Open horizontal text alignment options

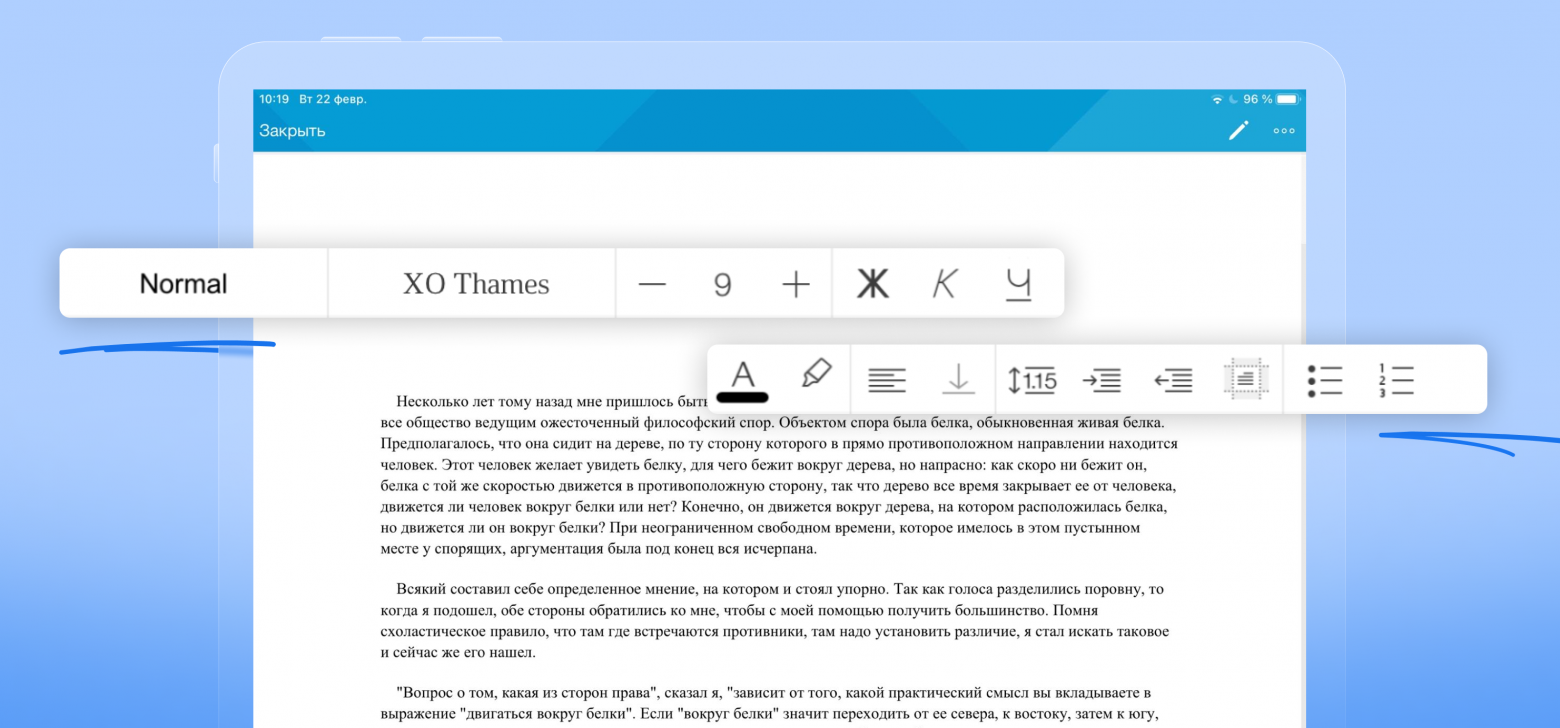tap(887, 380)
